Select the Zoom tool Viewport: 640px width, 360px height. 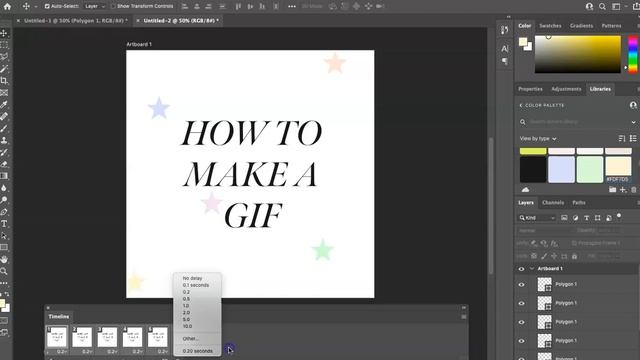click(4, 271)
